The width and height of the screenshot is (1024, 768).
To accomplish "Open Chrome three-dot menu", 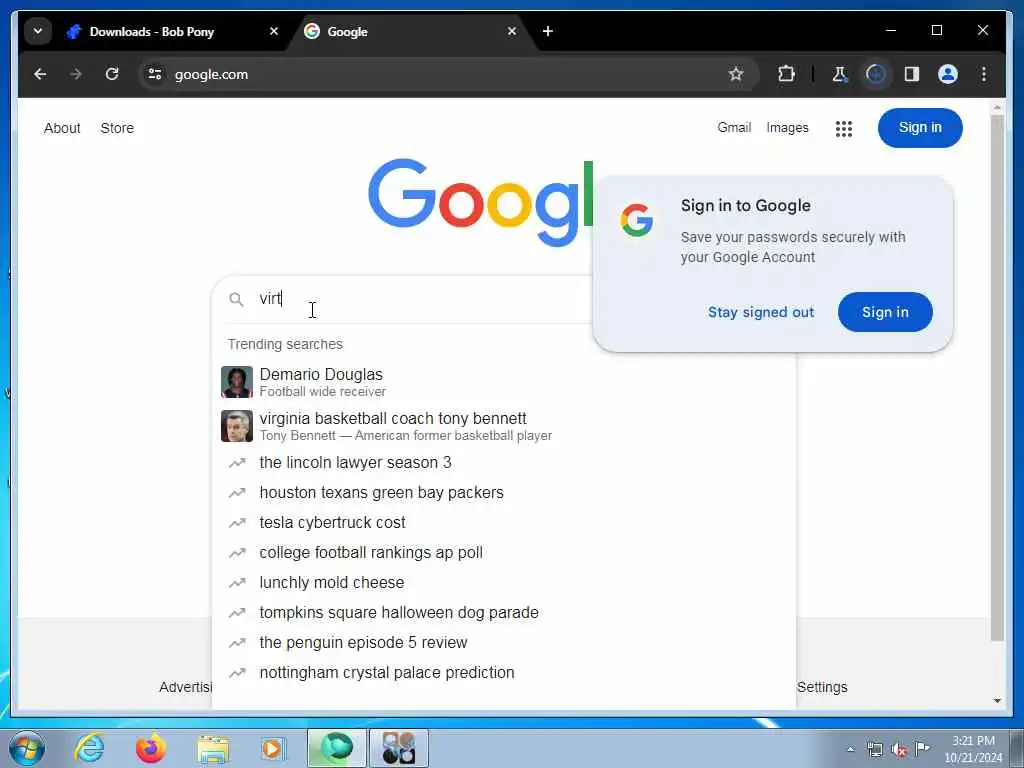I will pos(984,74).
